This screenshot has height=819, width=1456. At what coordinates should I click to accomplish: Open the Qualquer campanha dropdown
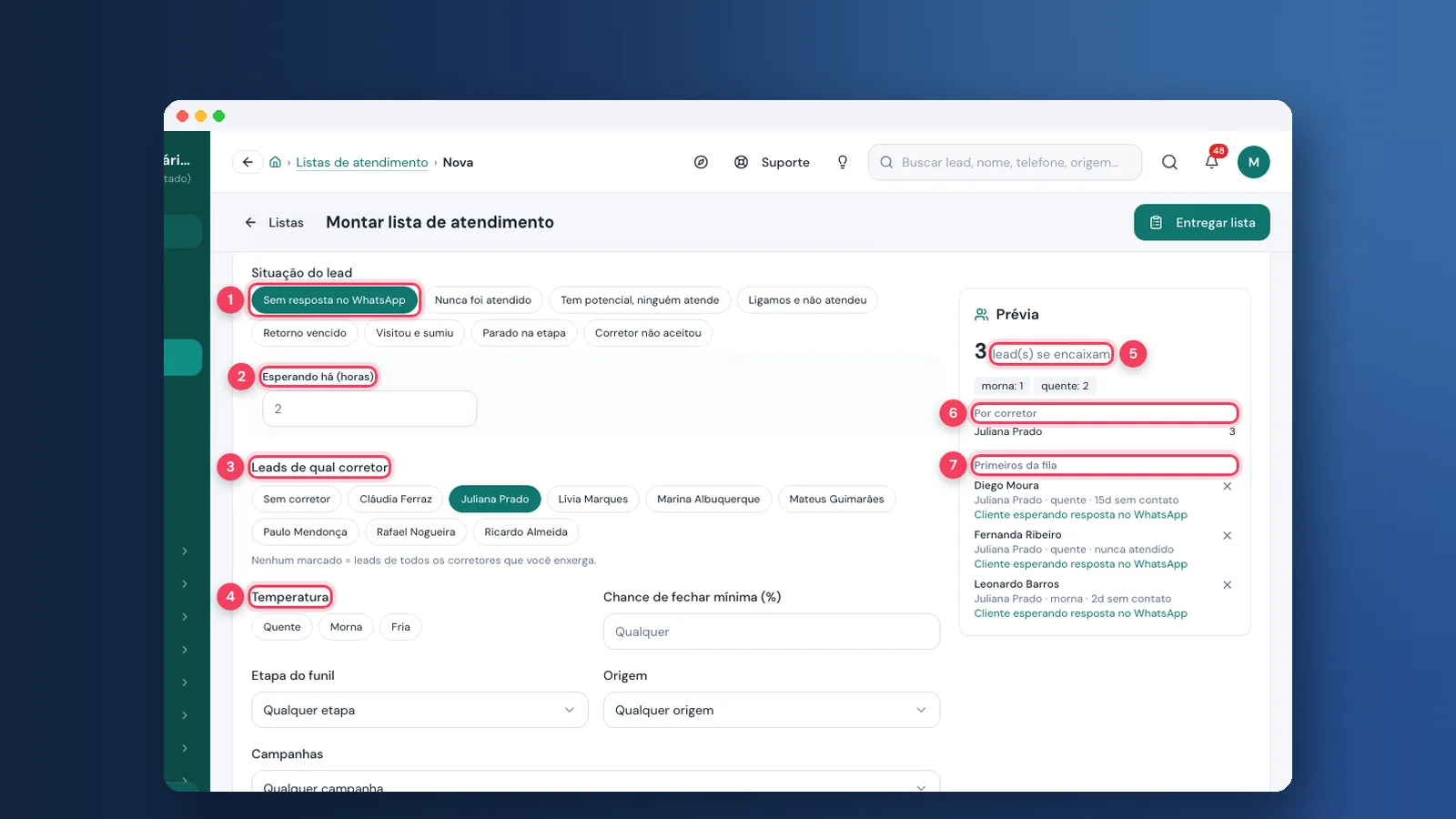click(595, 783)
